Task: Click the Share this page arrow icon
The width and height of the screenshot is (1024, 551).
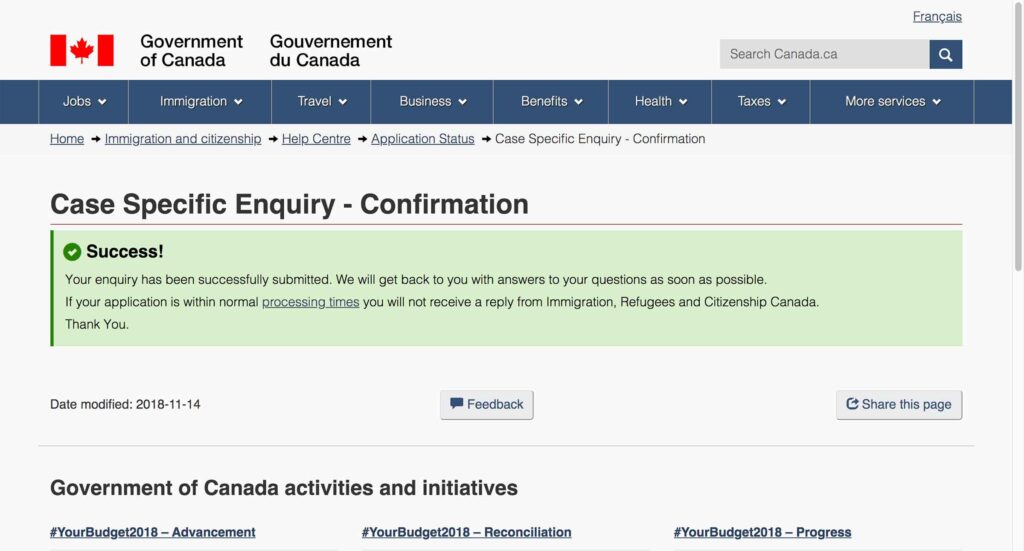Action: coord(852,404)
